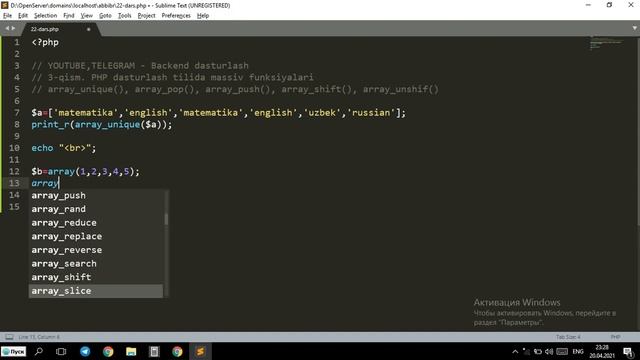The width and height of the screenshot is (640, 360).
Task: Open Telegram from the taskbar
Action: [x=85, y=351]
